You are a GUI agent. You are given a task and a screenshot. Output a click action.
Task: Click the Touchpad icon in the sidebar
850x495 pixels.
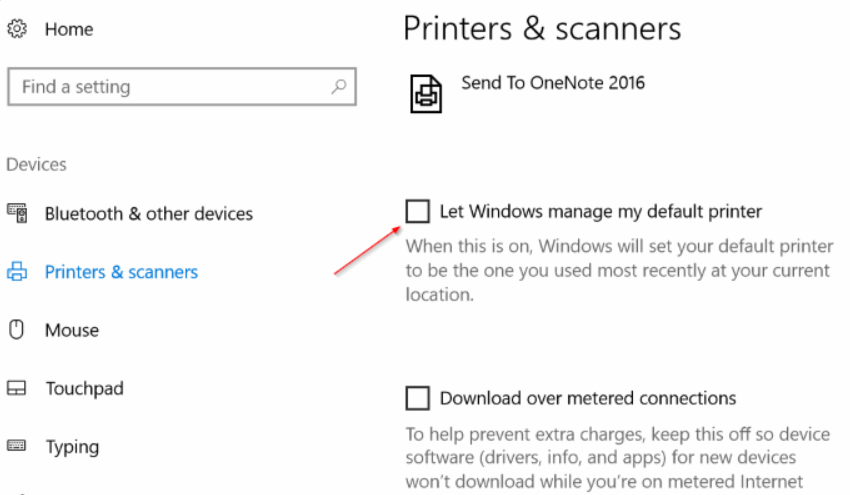(17, 388)
